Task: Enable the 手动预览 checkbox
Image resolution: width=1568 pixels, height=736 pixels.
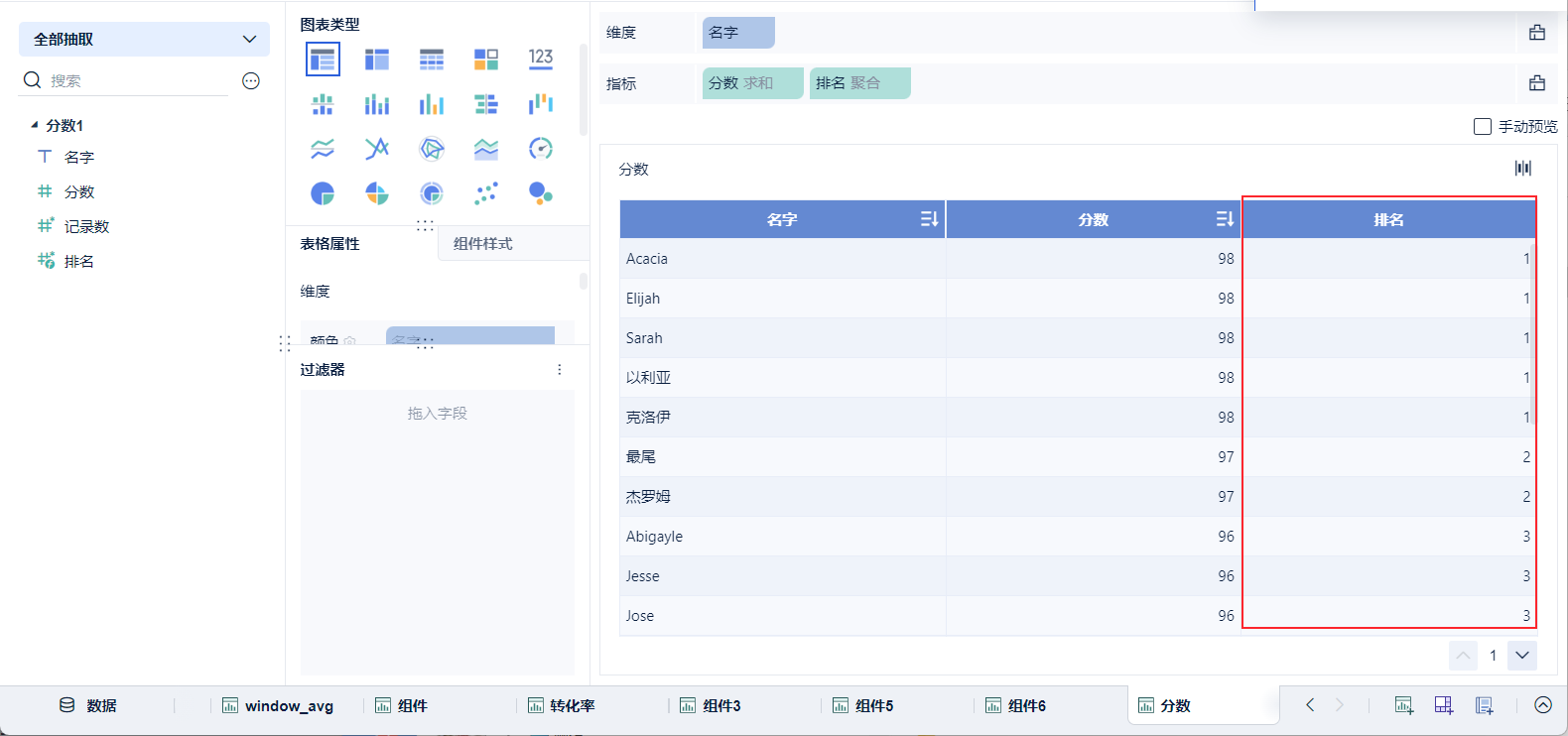Action: (x=1483, y=127)
